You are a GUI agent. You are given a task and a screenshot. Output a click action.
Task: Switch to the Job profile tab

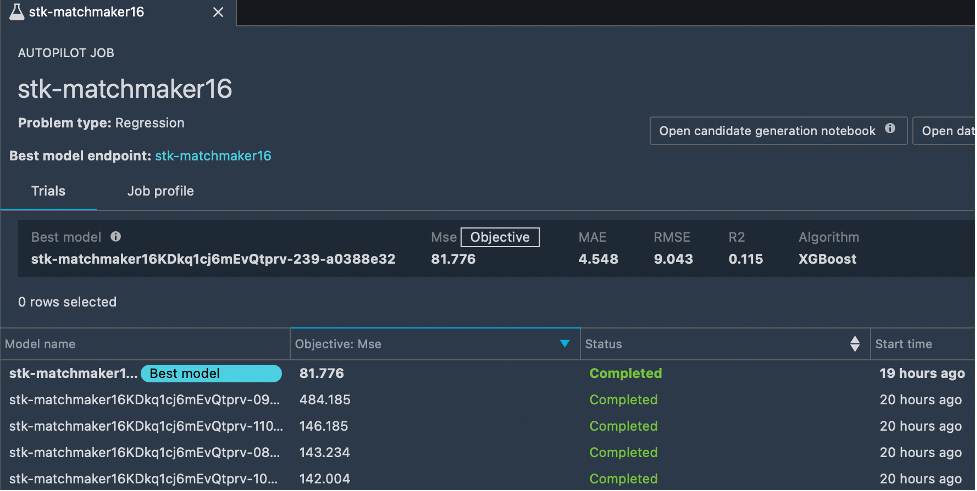[160, 191]
